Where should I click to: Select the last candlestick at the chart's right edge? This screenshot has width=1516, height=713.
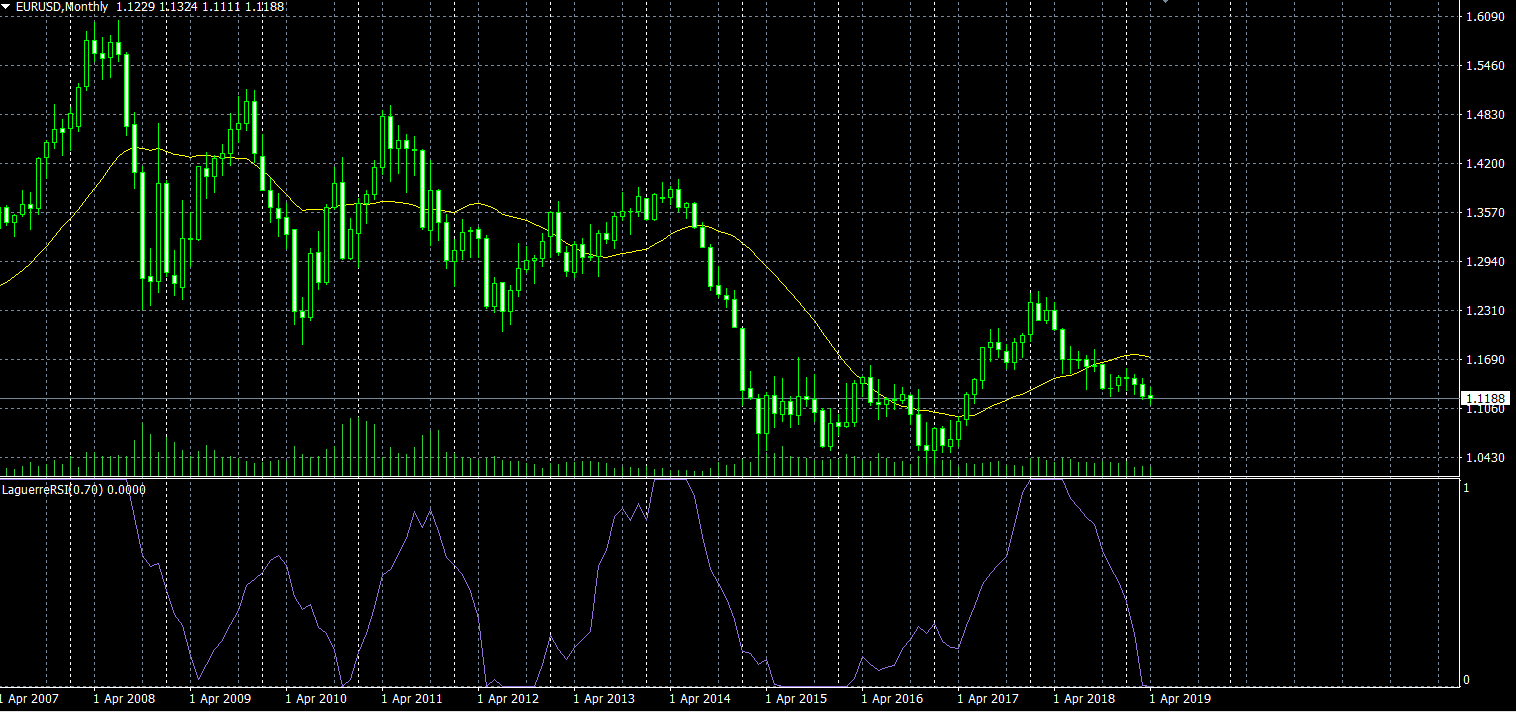1151,397
